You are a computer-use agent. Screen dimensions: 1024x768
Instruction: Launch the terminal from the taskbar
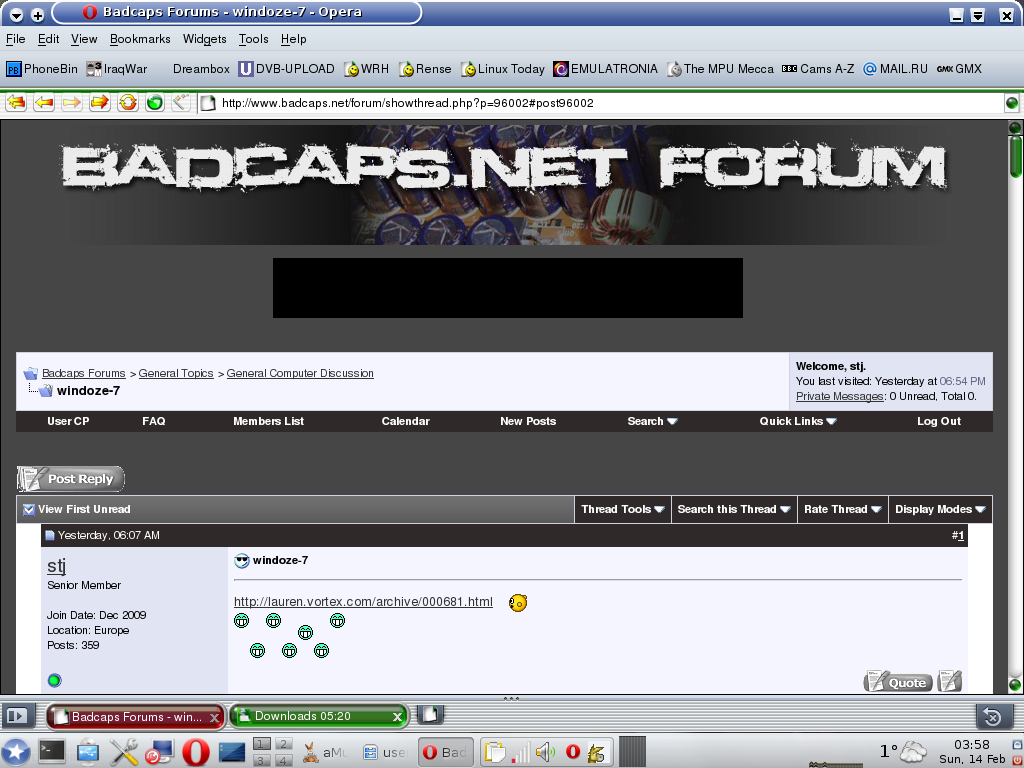point(52,752)
